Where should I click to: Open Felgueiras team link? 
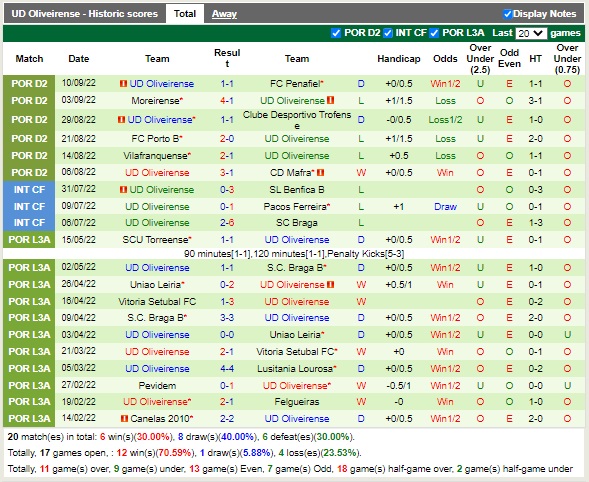(x=297, y=402)
